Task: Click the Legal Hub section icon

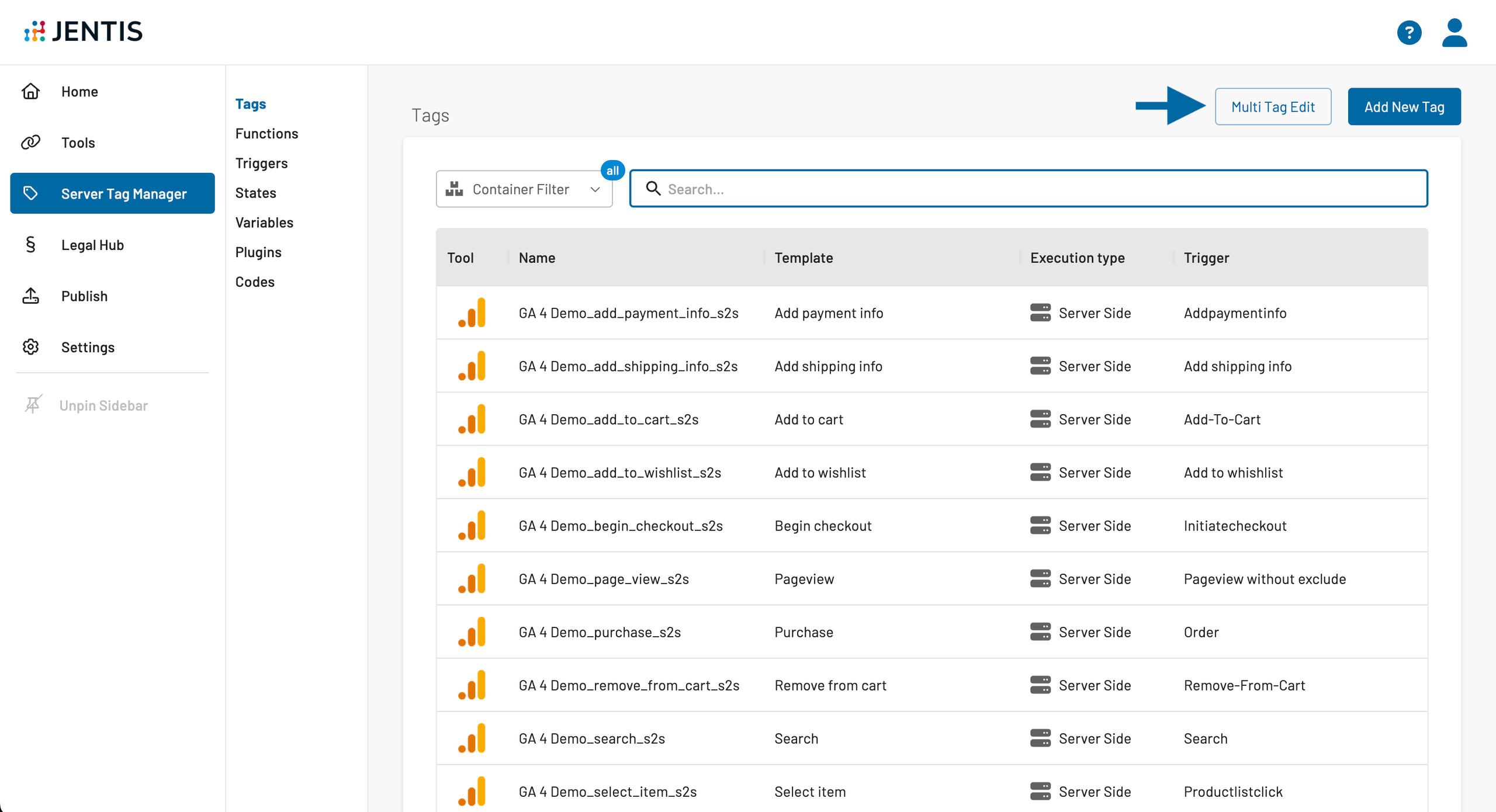Action: (x=30, y=245)
